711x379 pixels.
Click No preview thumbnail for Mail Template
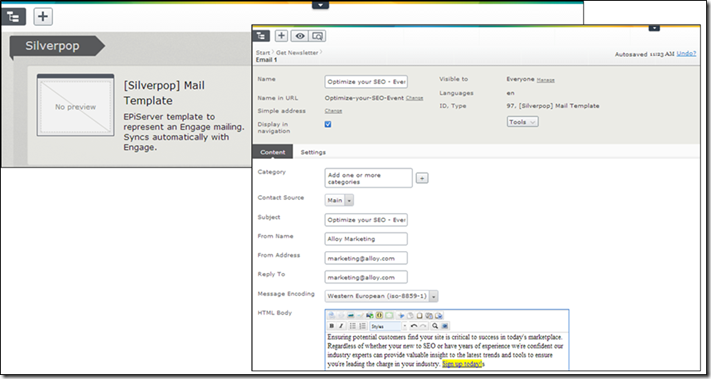coord(75,105)
